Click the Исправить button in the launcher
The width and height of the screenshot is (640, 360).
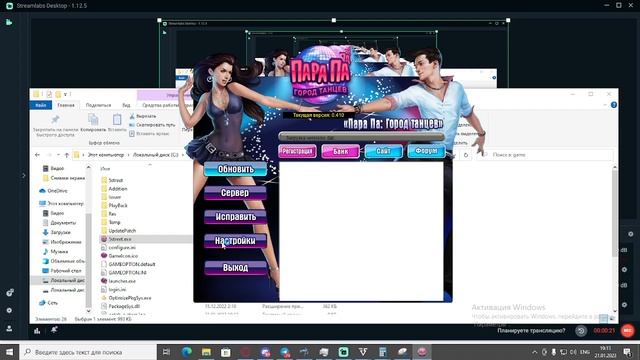236,217
